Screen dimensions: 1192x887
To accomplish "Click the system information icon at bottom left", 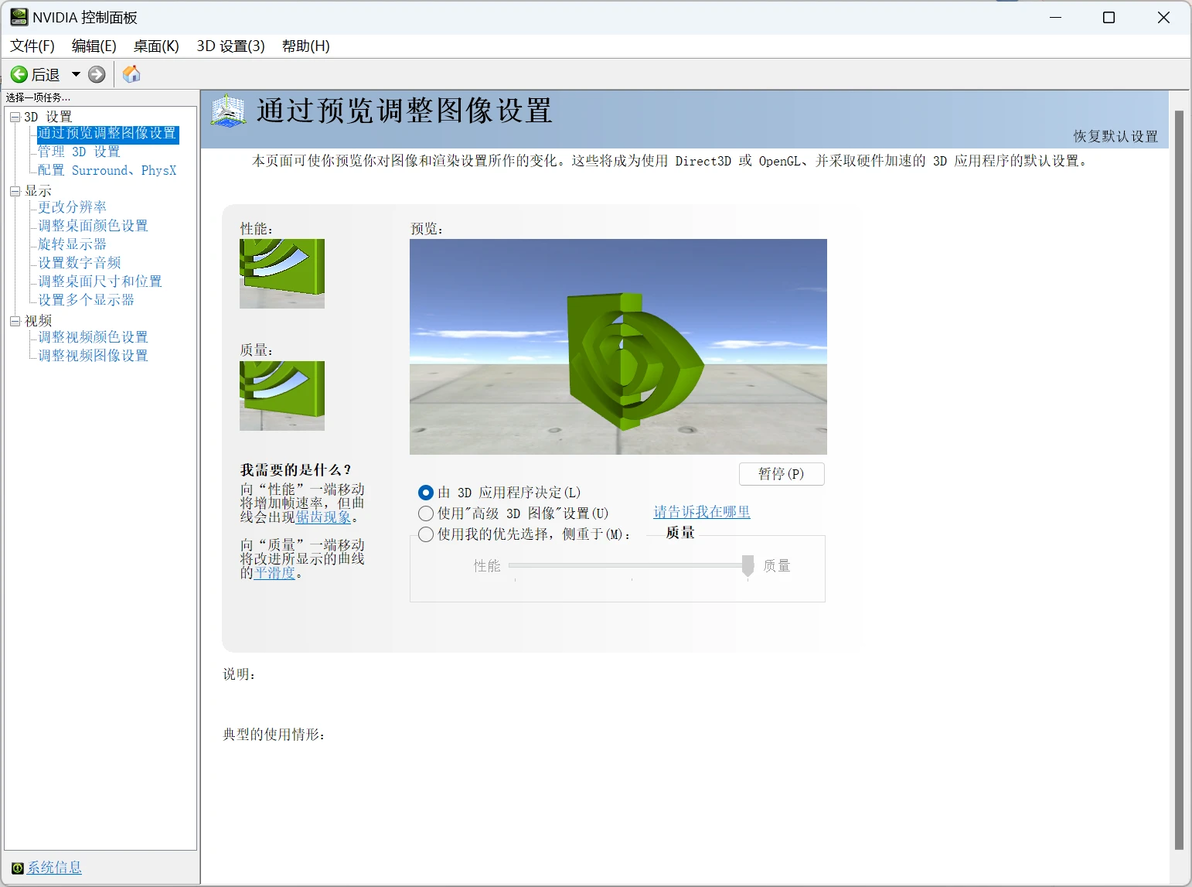I will 17,868.
